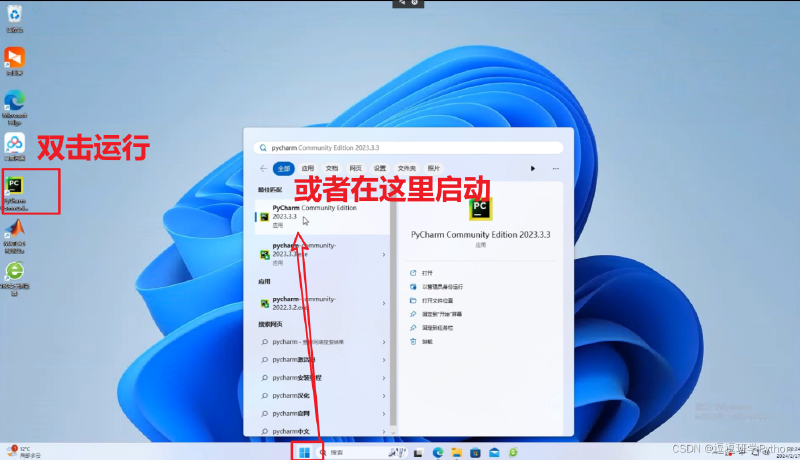Screen dimensions: 800x460
Task: Open the Recycle Bin desktop icon
Action: coord(14,18)
